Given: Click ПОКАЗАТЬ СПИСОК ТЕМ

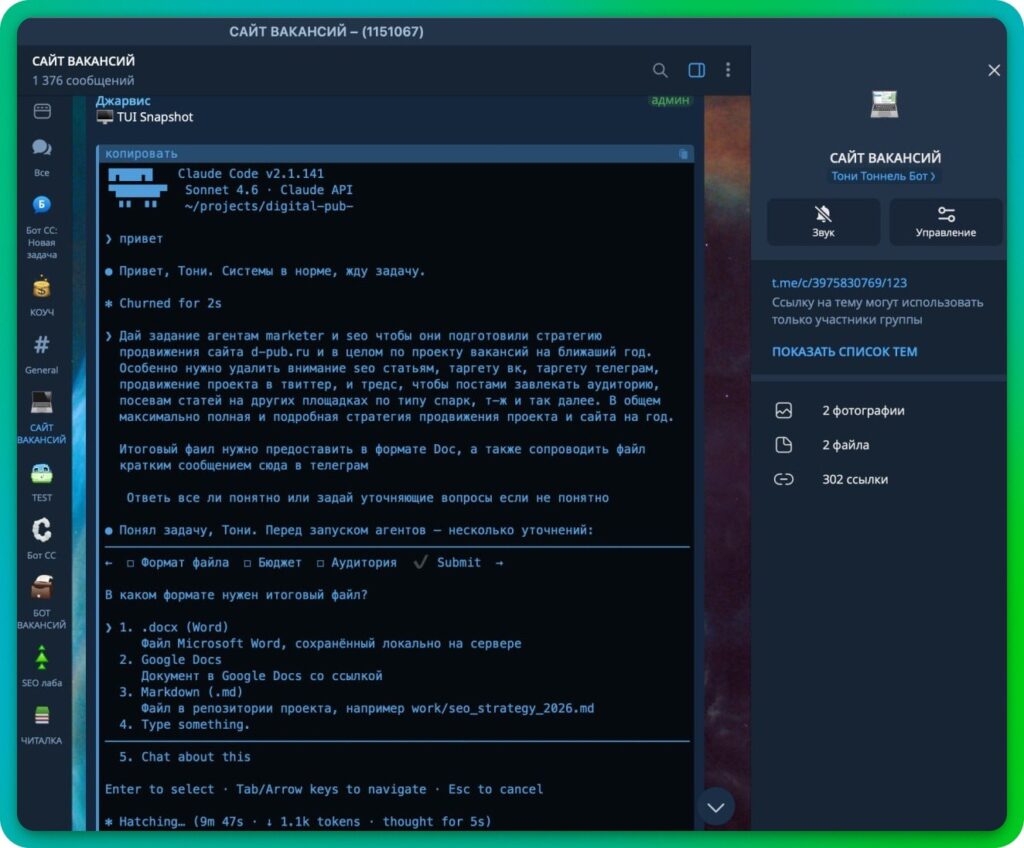Looking at the screenshot, I should click(x=844, y=351).
